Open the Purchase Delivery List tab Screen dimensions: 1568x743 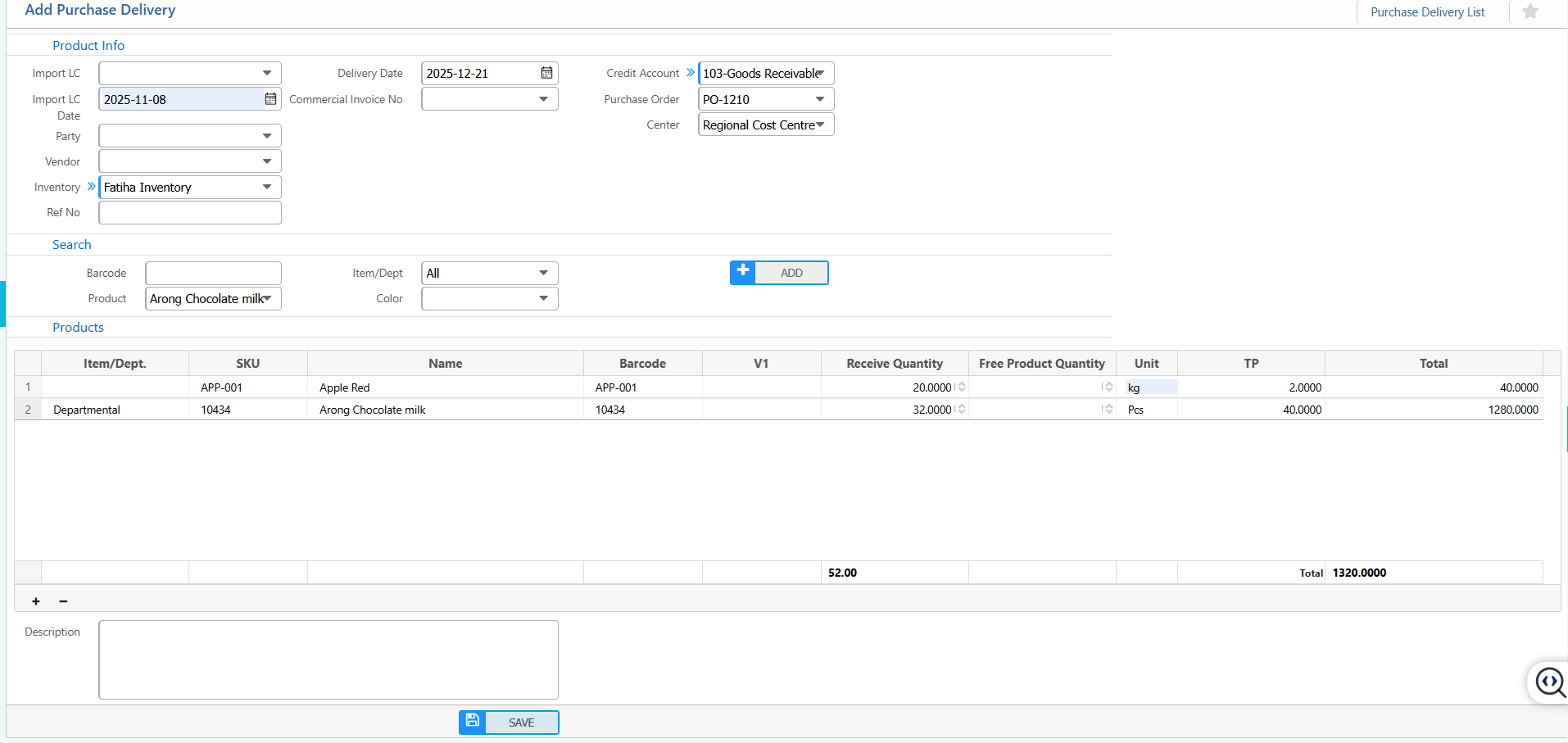1427,12
